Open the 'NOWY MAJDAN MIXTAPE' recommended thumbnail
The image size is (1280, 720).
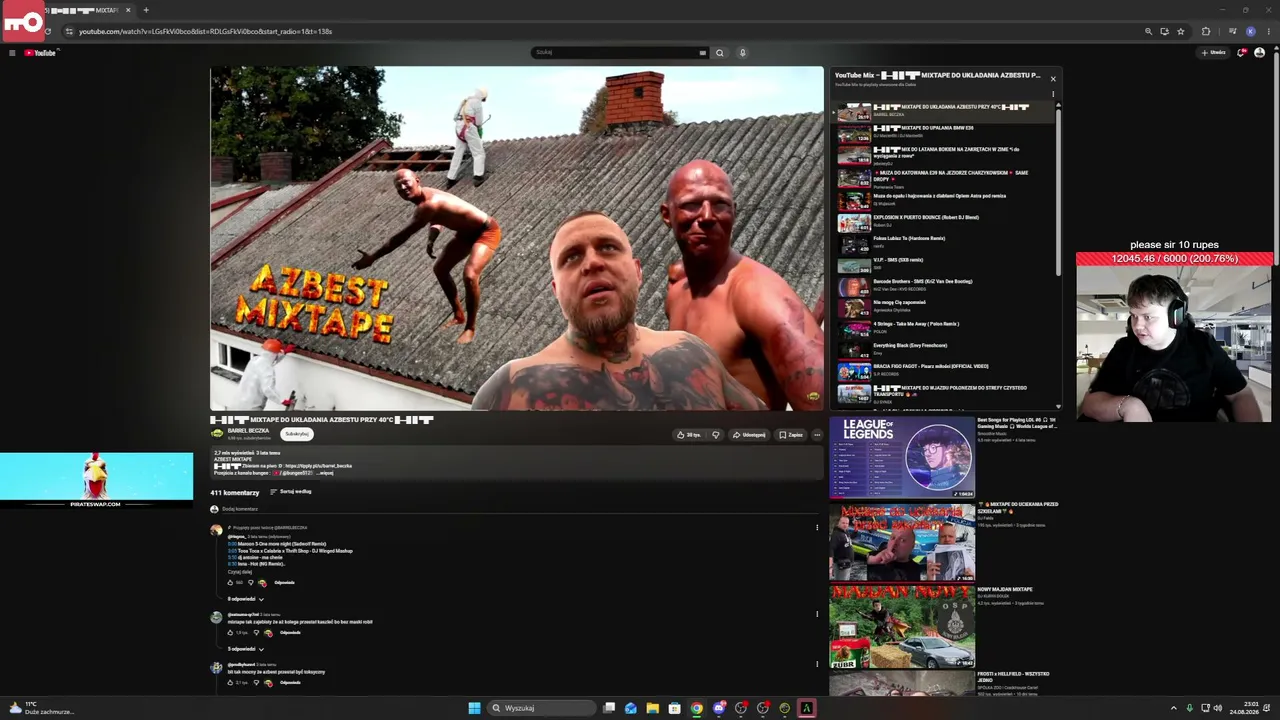click(901, 626)
